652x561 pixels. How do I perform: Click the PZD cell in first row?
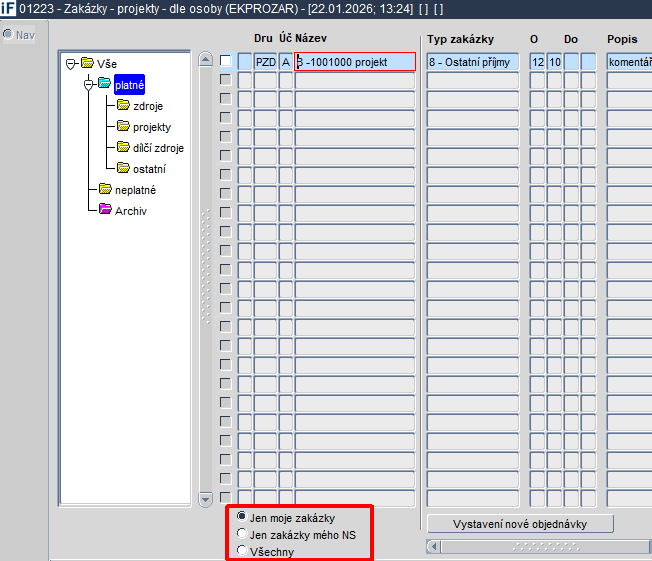coord(265,62)
